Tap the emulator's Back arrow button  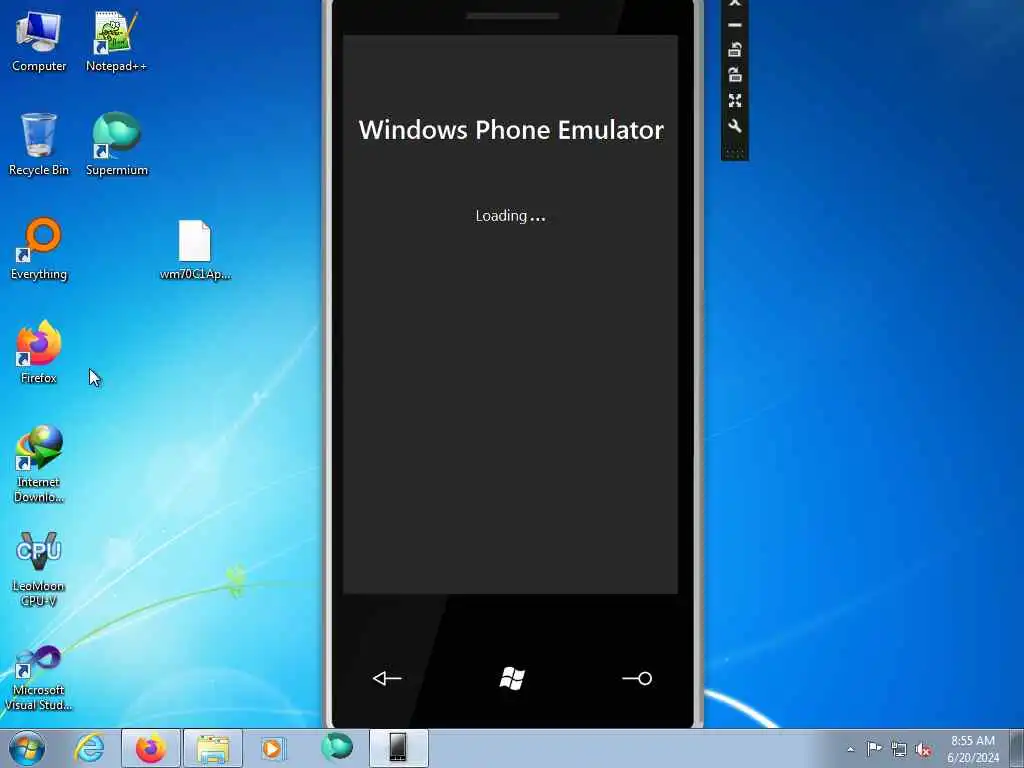tap(387, 679)
